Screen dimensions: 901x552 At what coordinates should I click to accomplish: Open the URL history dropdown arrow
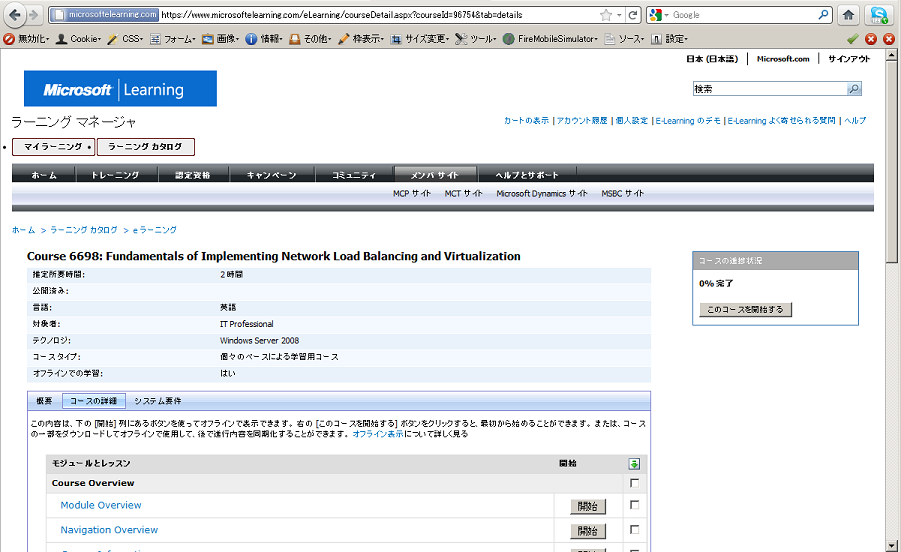click(620, 15)
